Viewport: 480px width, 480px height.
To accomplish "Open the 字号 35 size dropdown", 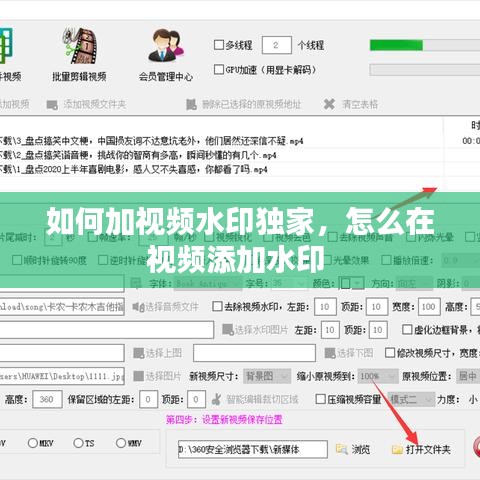I will coord(289,284).
